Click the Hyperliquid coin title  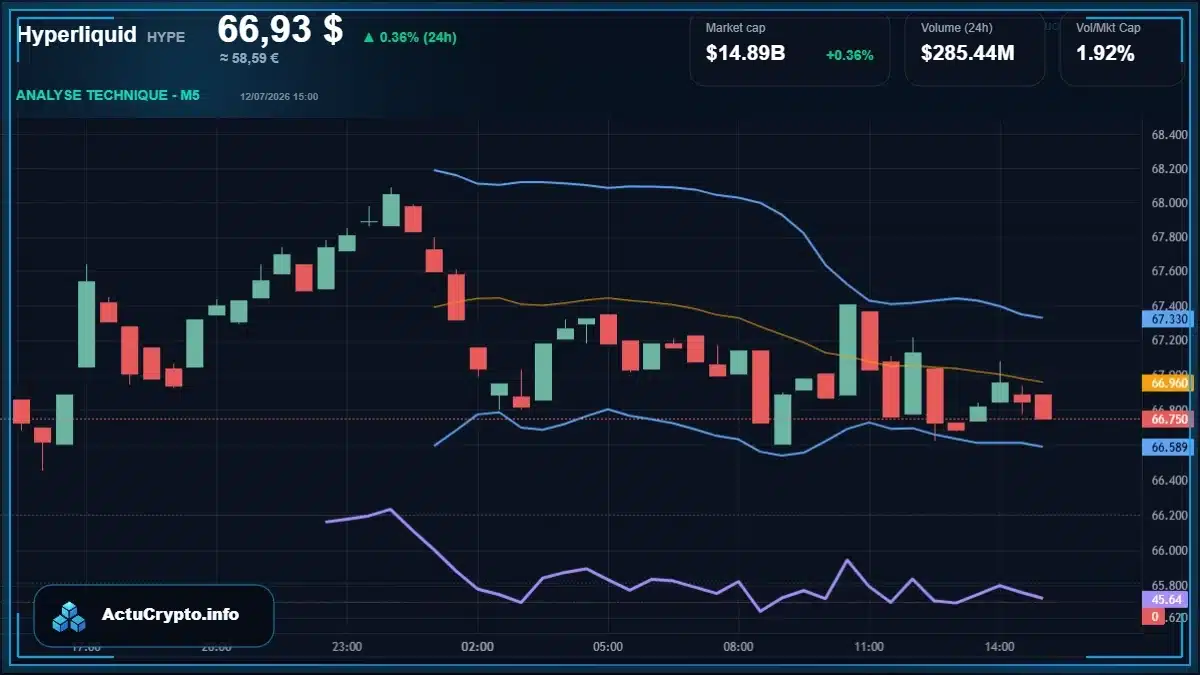[77, 35]
